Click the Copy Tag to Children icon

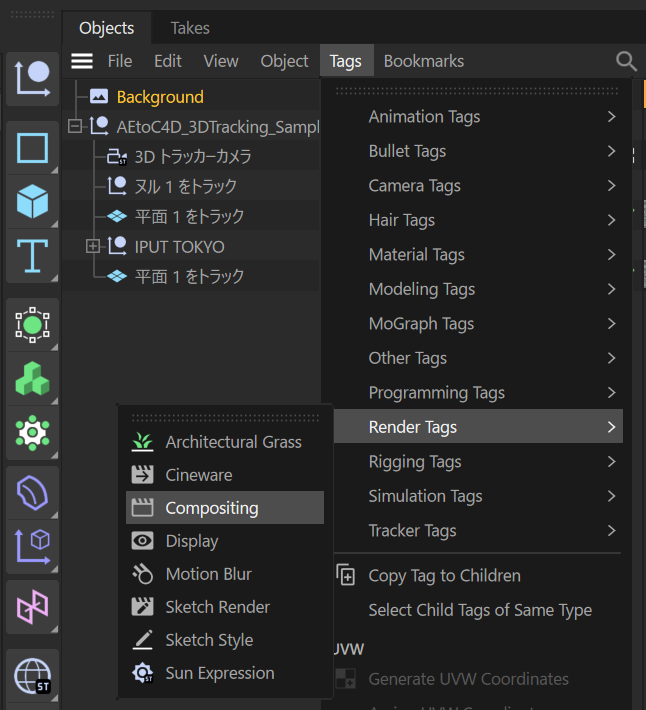click(346, 575)
